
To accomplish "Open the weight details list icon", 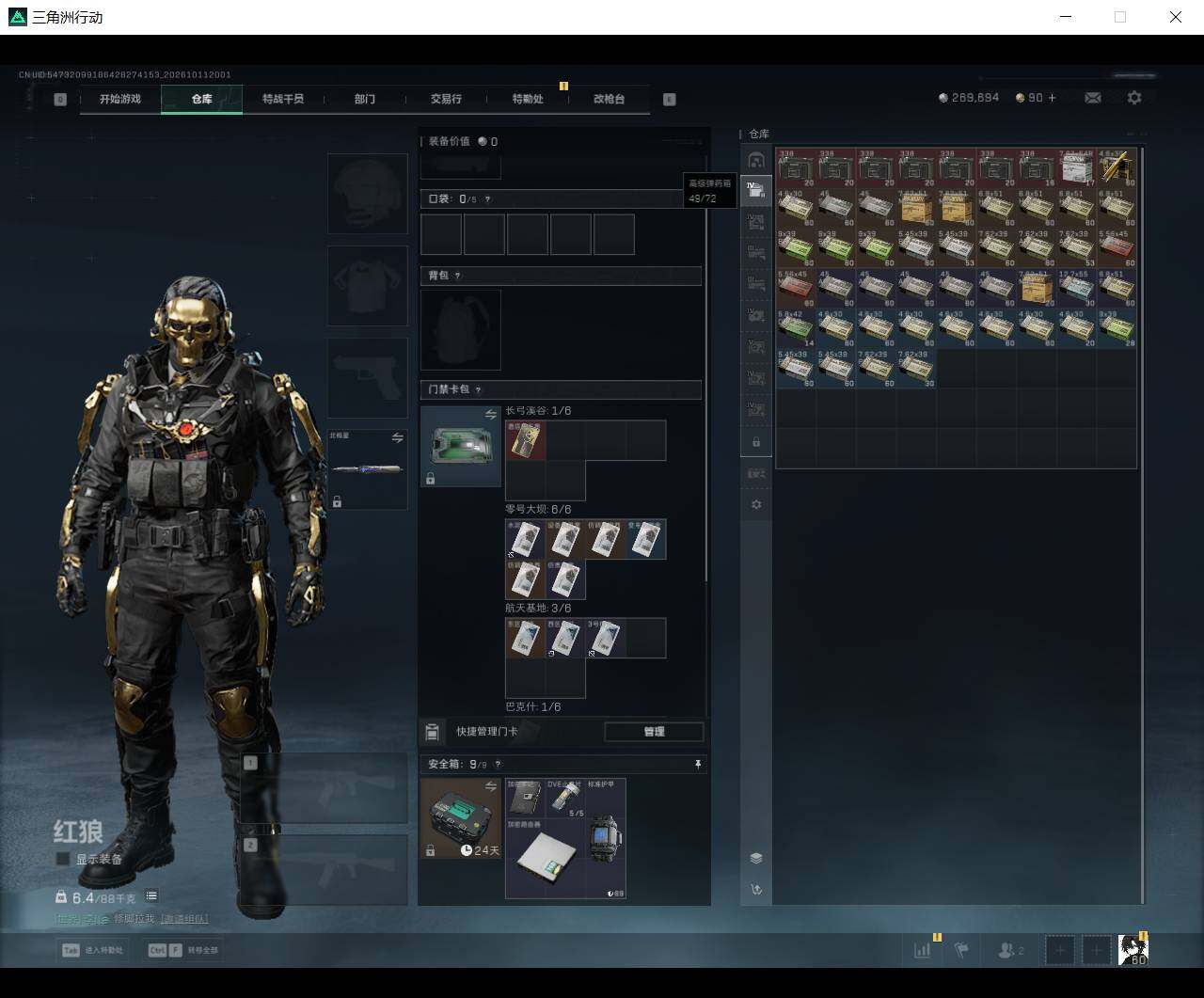I will coord(151,895).
